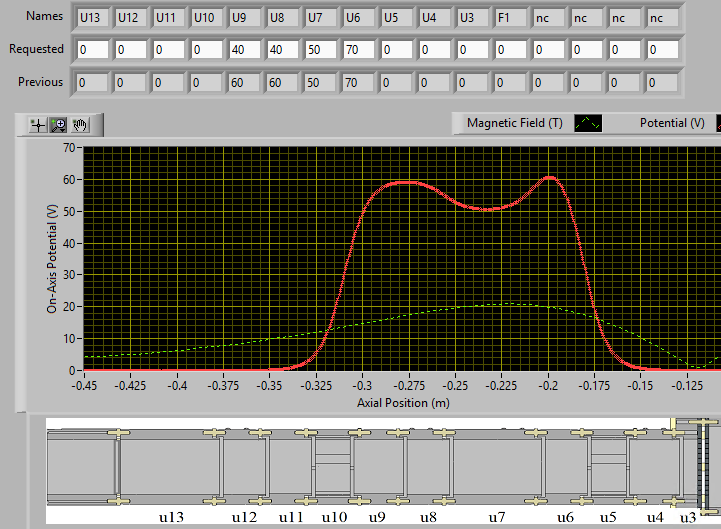The image size is (721, 529).
Task: Click Requested voltage field for U13
Action: [93, 50]
